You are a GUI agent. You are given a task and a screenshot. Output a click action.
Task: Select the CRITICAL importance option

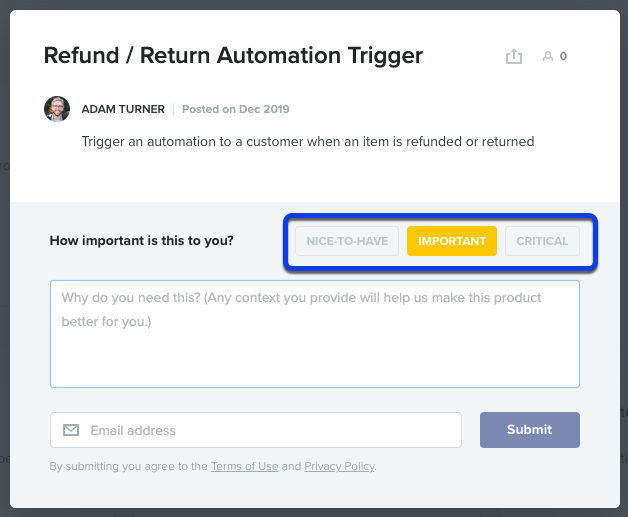(x=542, y=241)
